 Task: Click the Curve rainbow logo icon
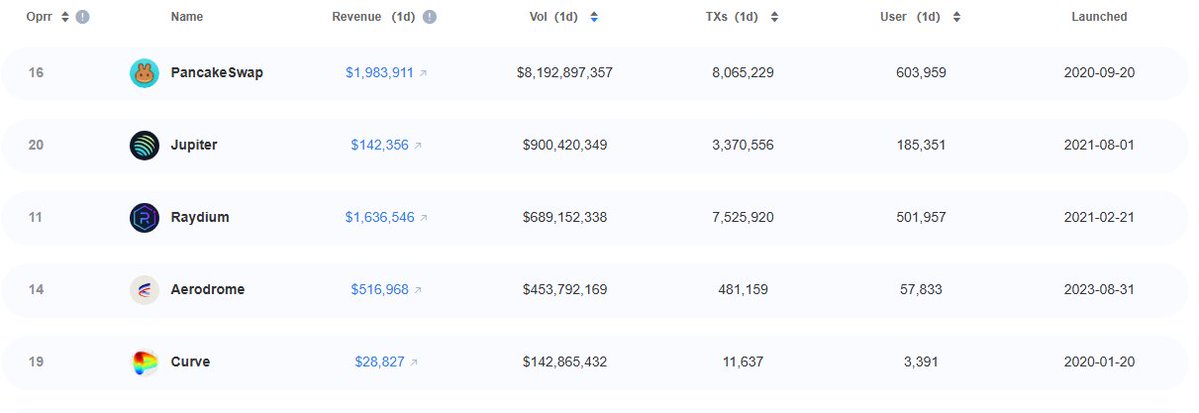click(145, 363)
